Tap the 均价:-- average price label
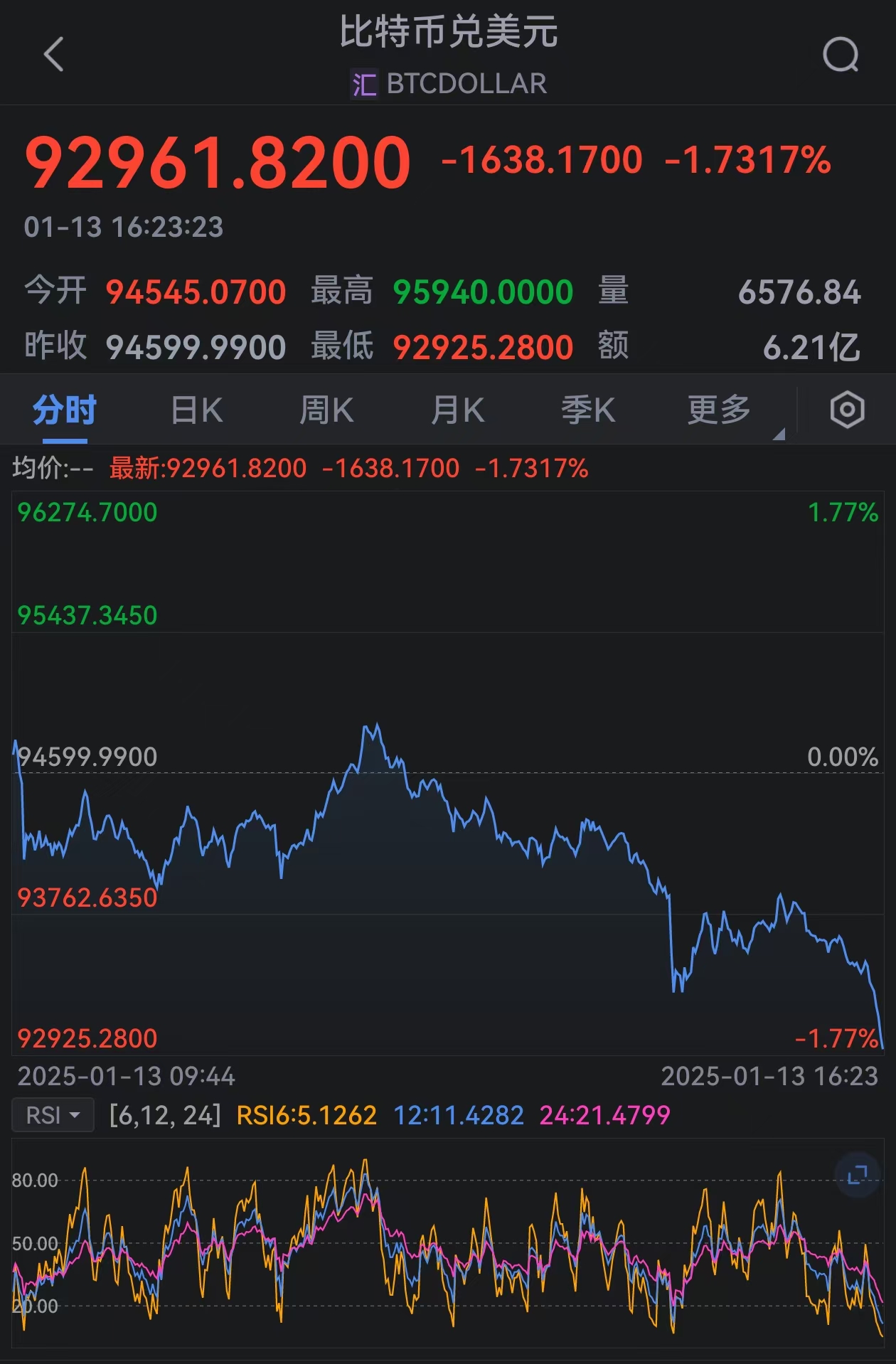The width and height of the screenshot is (896, 1364). (x=53, y=469)
